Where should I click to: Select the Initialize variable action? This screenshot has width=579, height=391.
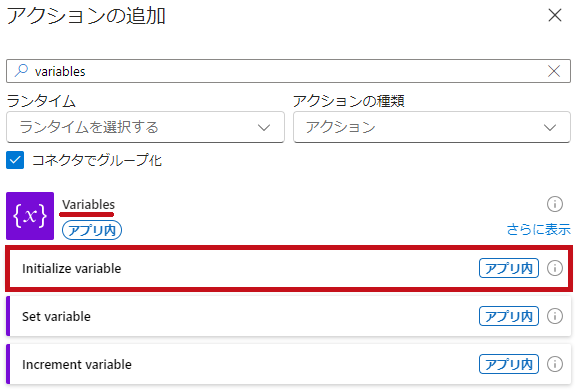289,268
